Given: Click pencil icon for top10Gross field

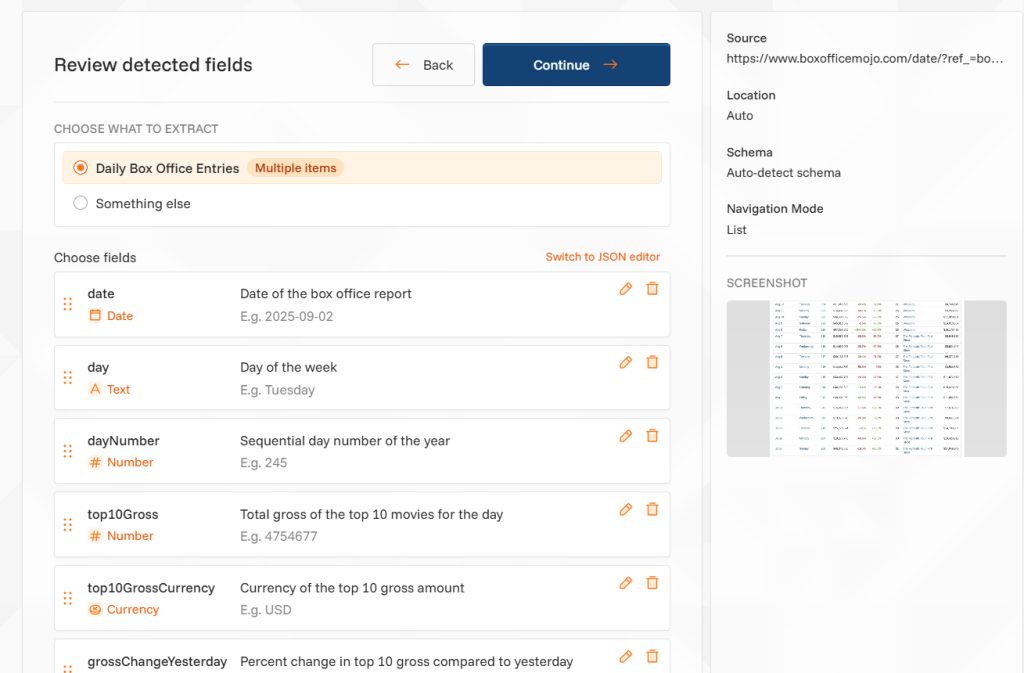Looking at the screenshot, I should [x=626, y=509].
